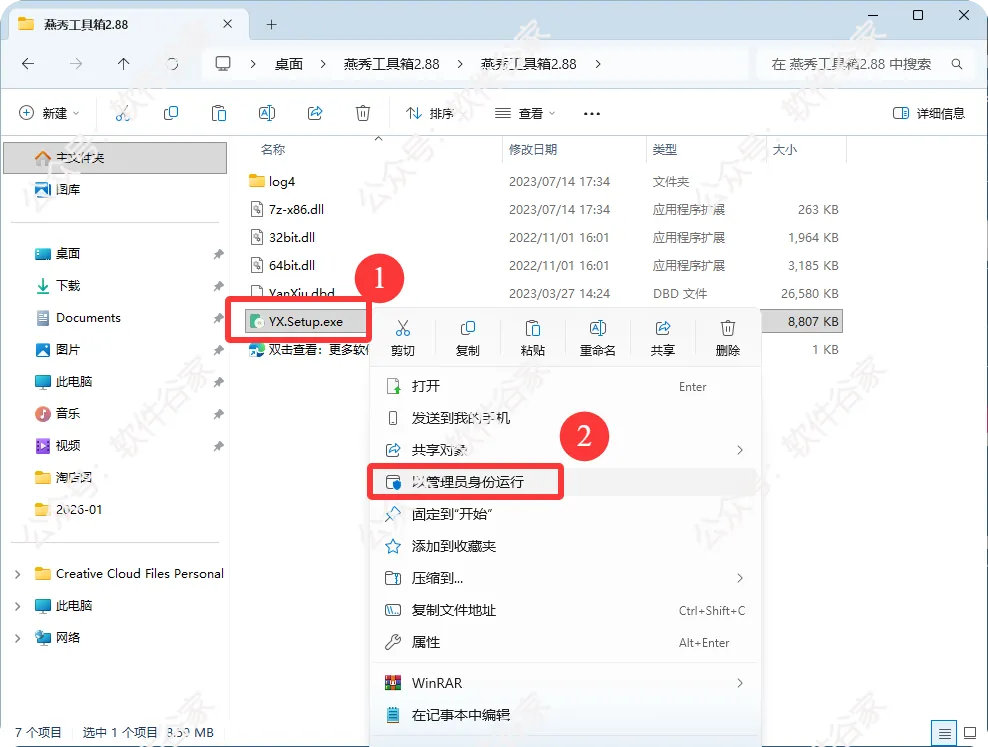This screenshot has height=747, width=988.
Task: Refresh the current folder view
Action: point(172,64)
